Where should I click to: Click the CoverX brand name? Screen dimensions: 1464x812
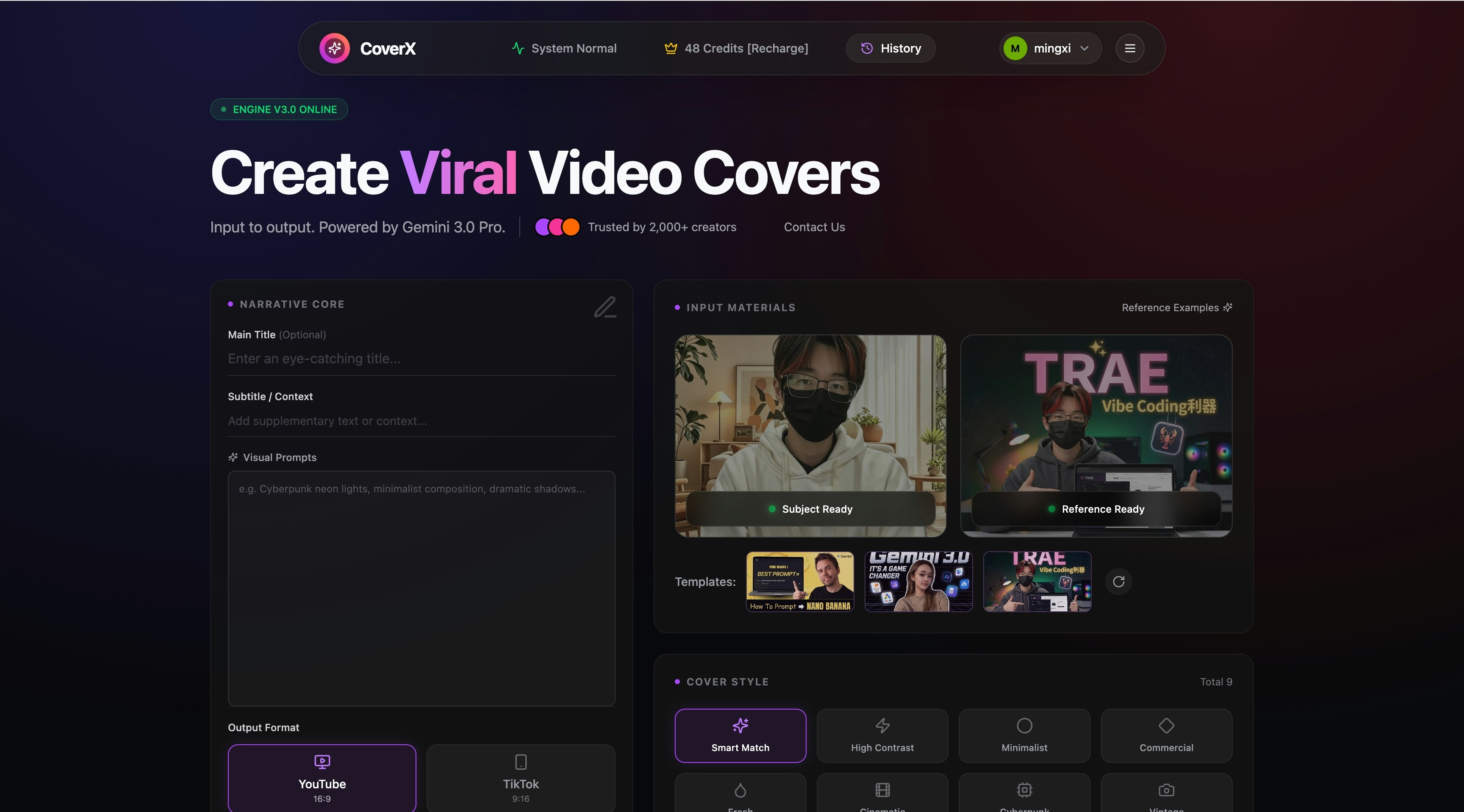[x=388, y=48]
